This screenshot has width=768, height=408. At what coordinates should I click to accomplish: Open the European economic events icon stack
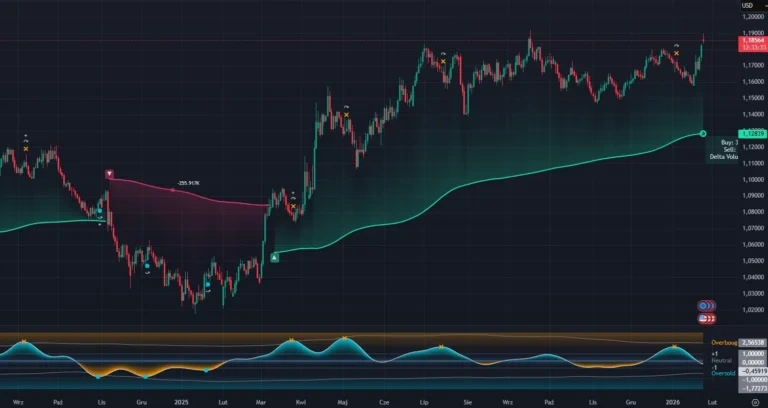click(x=706, y=306)
